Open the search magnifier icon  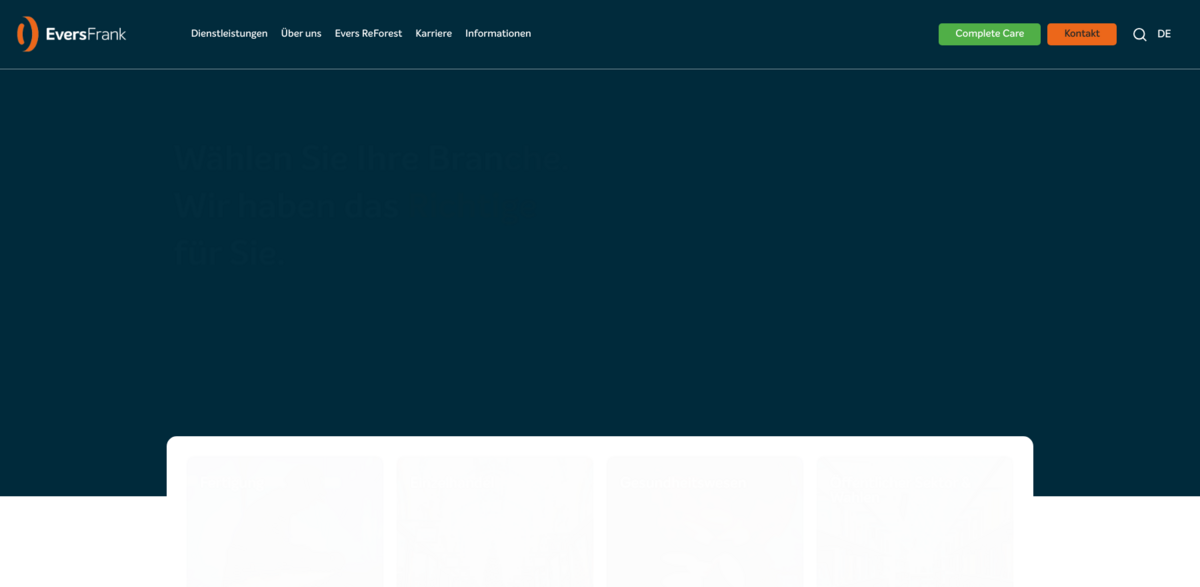(x=1139, y=34)
